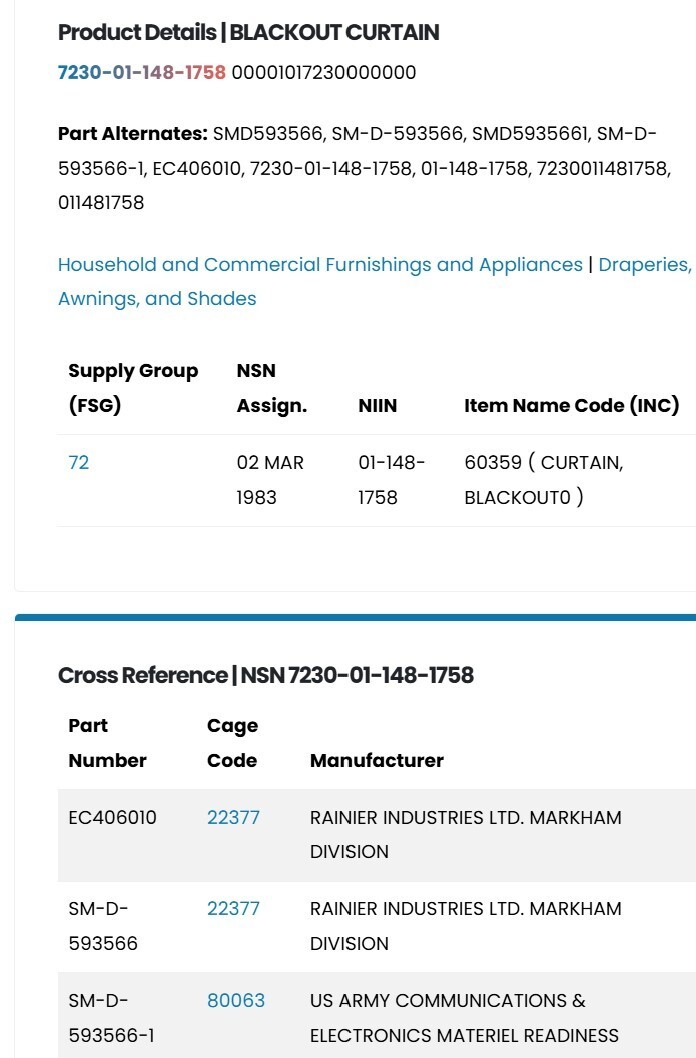The image size is (696, 1058).
Task: Open Supply Group 72 link
Action: (79, 462)
